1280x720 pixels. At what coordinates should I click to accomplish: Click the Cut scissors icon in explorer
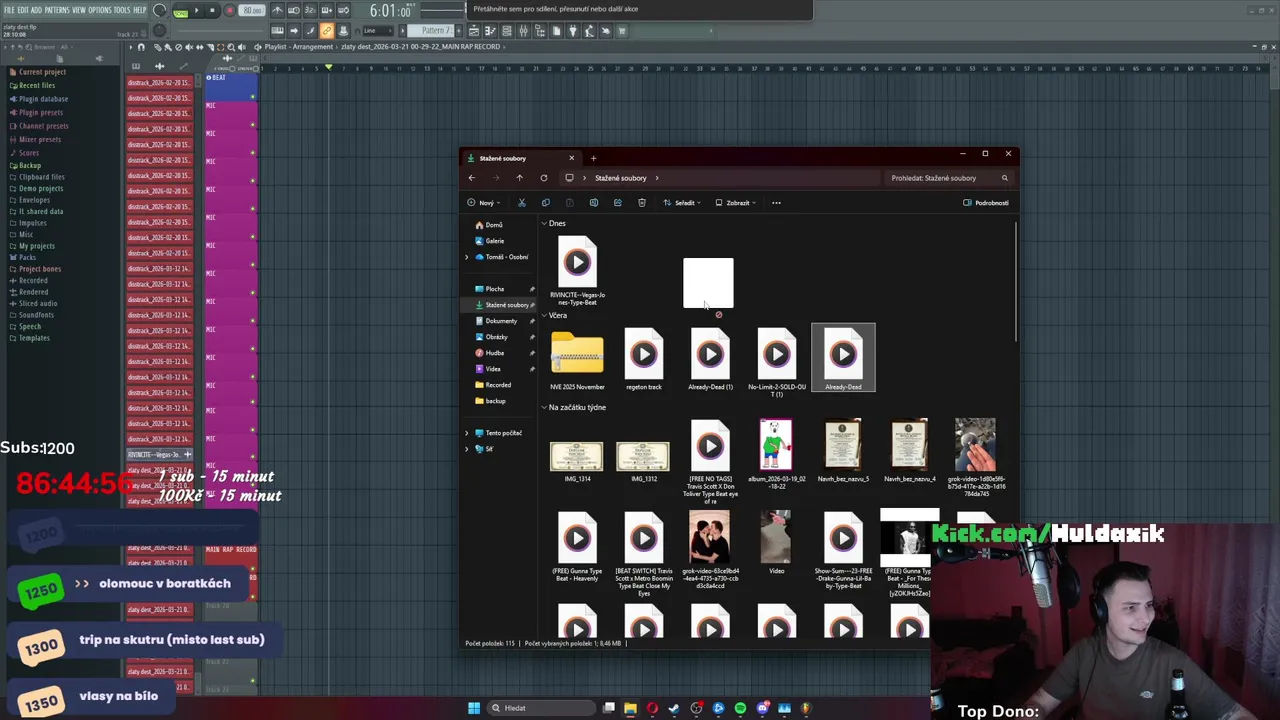(x=521, y=203)
